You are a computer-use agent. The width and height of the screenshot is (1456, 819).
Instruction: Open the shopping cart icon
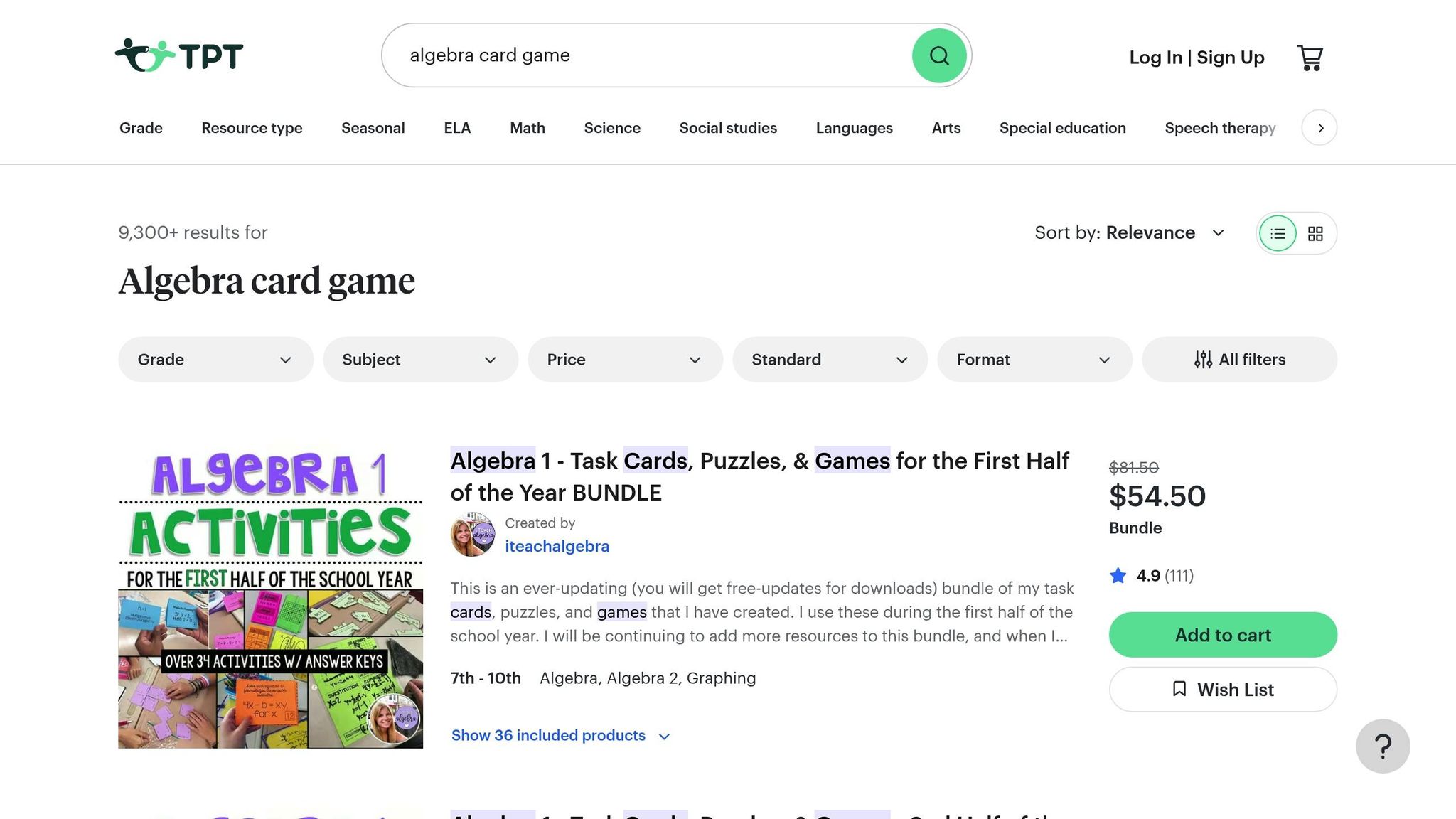tap(1310, 58)
